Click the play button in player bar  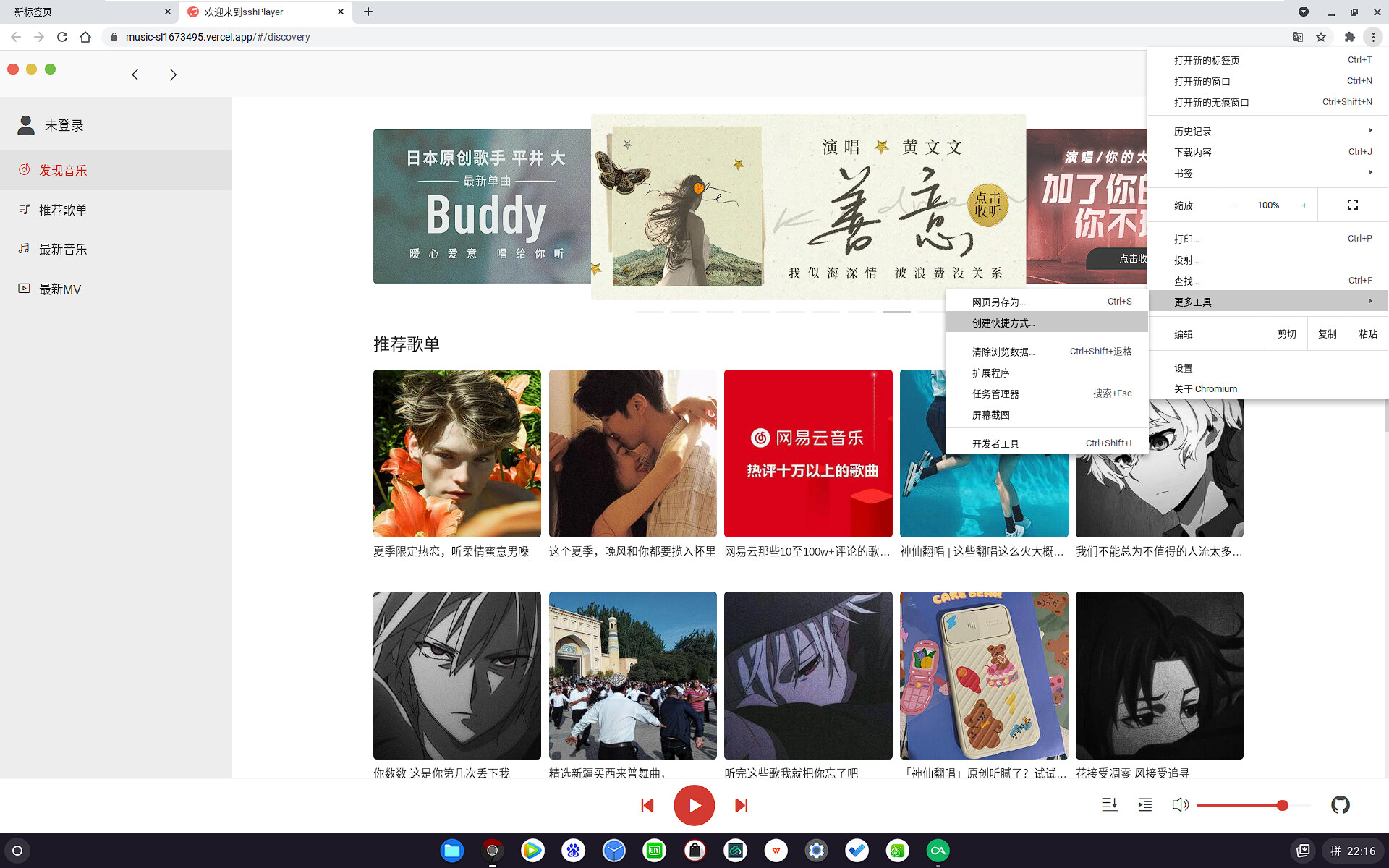click(x=694, y=805)
